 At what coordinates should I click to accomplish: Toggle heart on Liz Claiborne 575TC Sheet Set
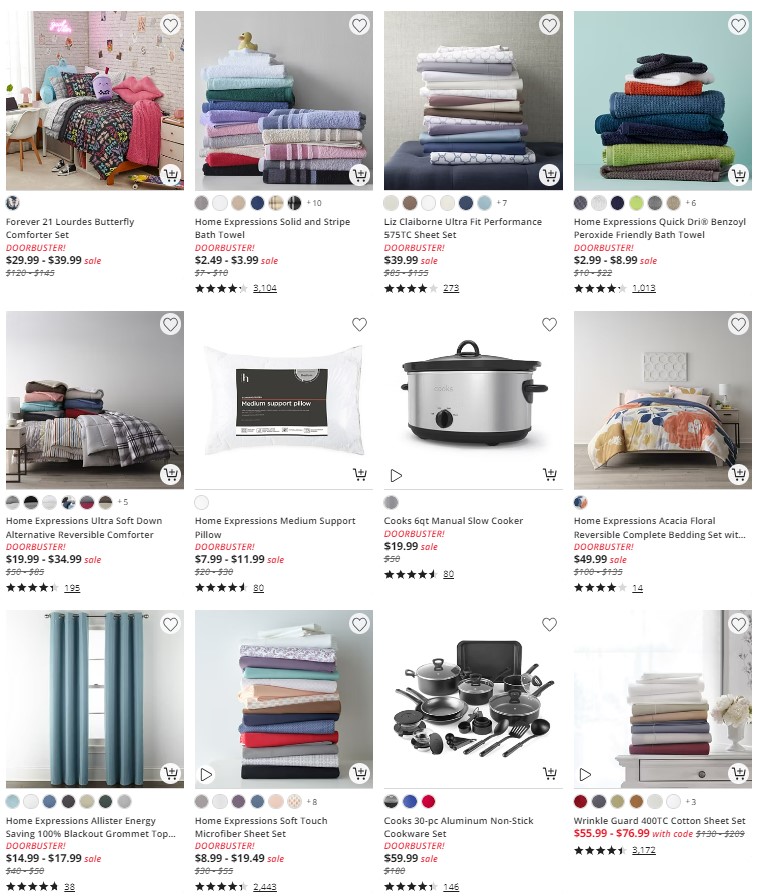click(x=549, y=25)
